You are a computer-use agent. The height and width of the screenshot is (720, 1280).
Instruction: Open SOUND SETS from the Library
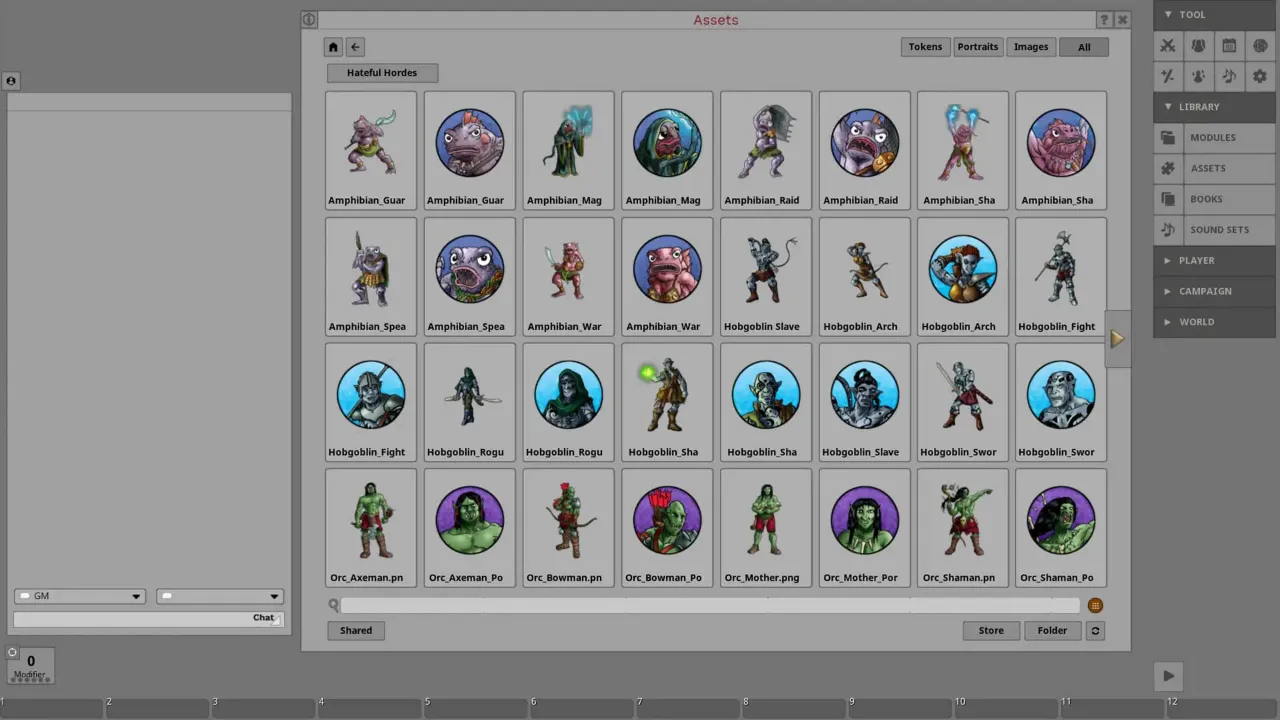pyautogui.click(x=1228, y=230)
